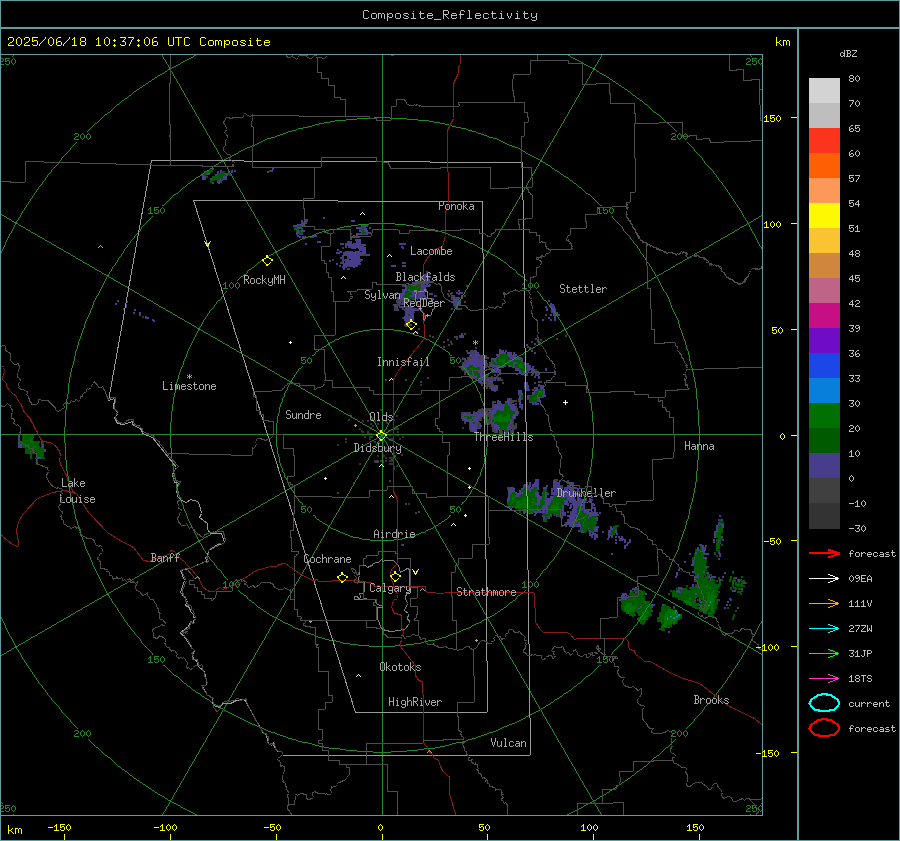Pick the red 60–65 dBZ swatch
Viewport: 900px width, 841px height.
click(x=824, y=140)
